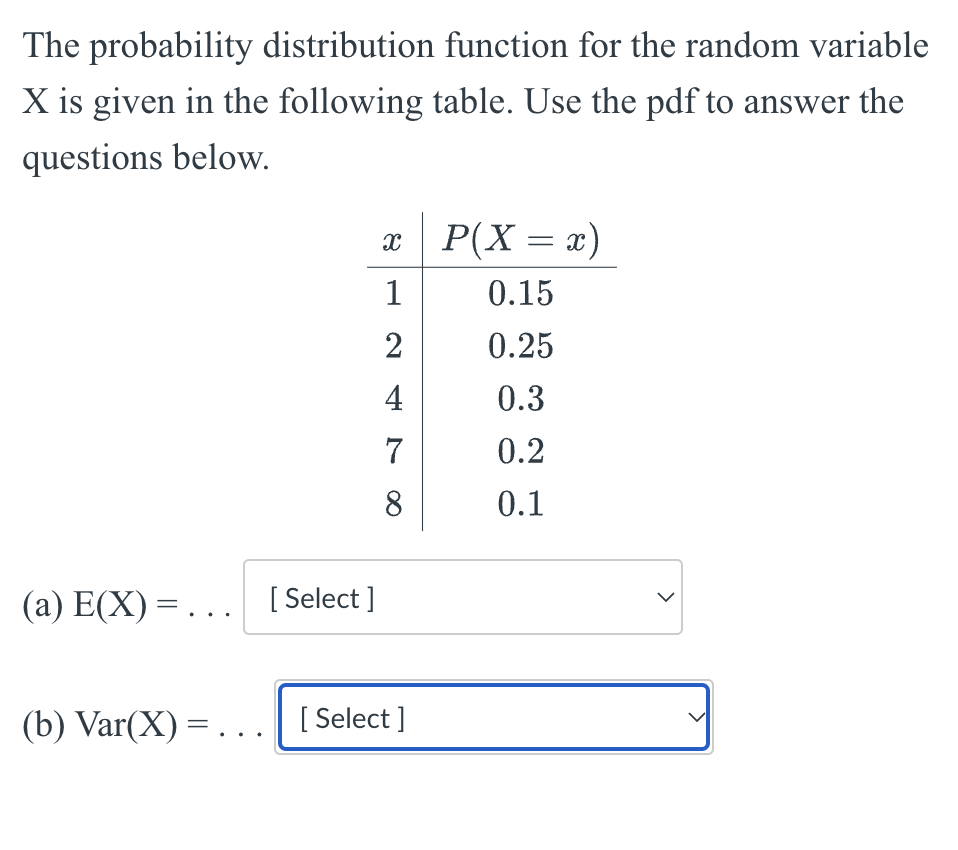Select the probability value 0.2
The width and height of the screenshot is (958, 850).
coord(521,451)
